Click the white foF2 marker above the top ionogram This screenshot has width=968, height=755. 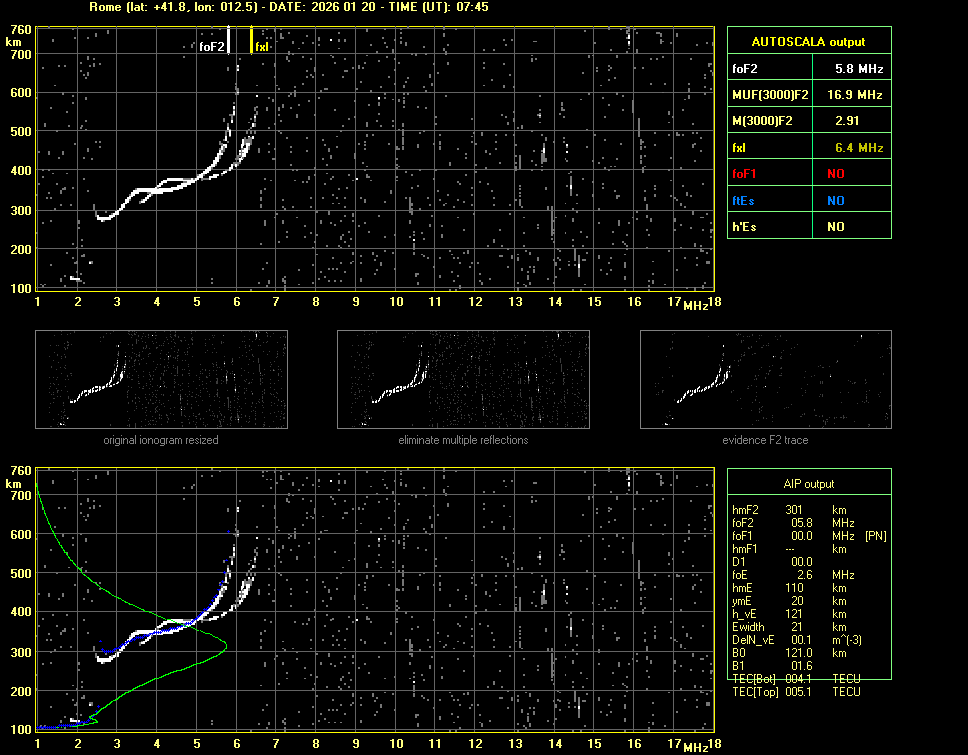(229, 40)
